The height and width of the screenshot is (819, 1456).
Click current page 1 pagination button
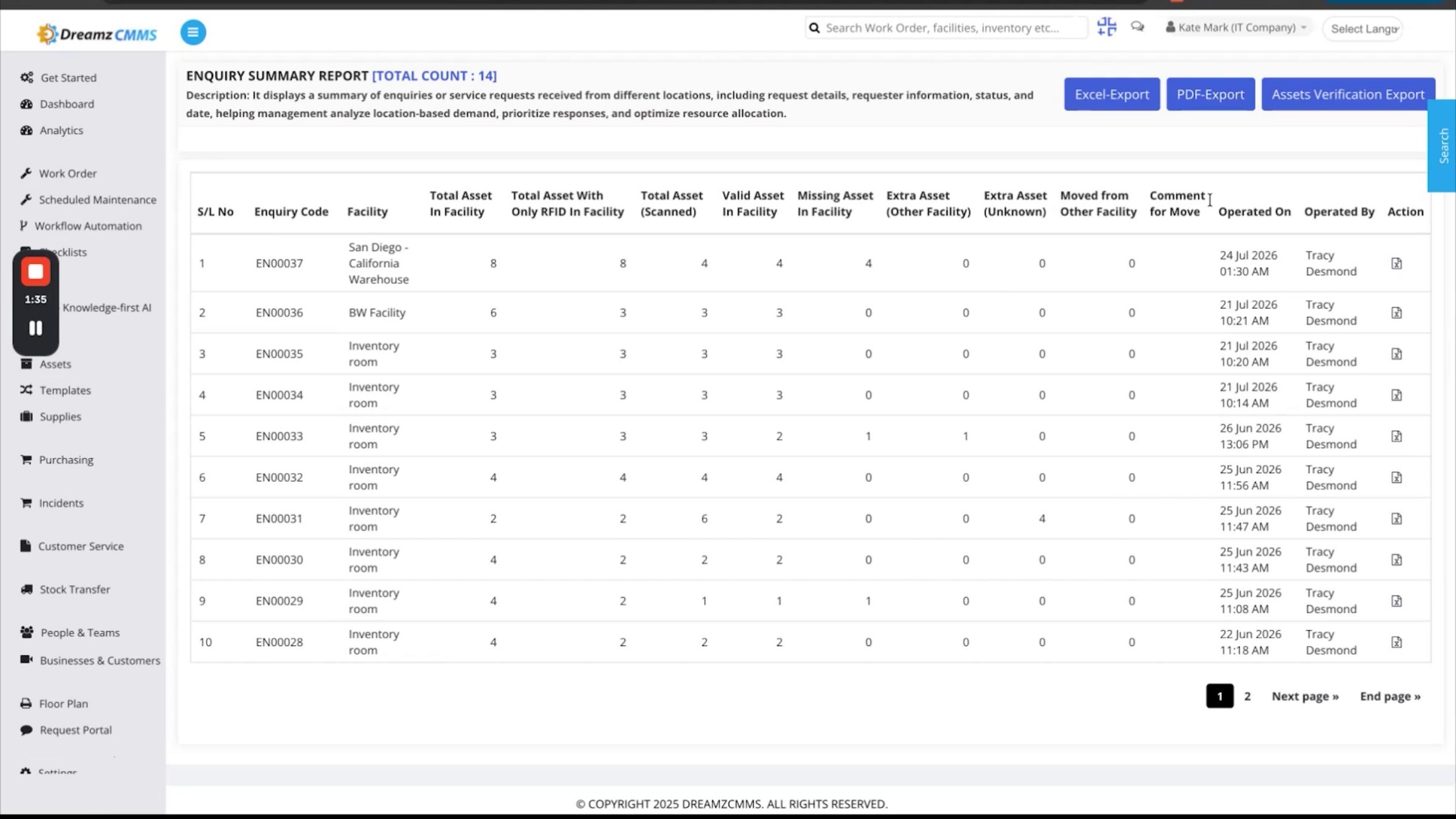coord(1219,696)
